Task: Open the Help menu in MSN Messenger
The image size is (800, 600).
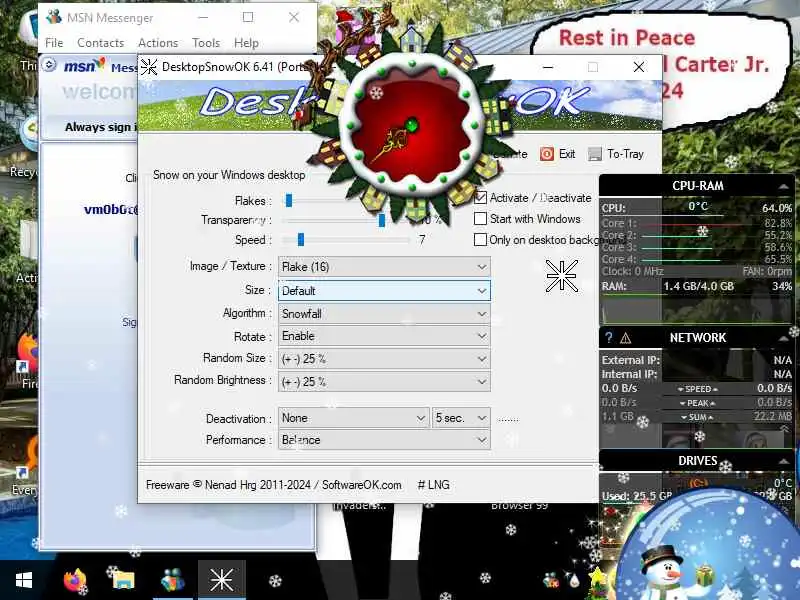Action: [x=246, y=43]
